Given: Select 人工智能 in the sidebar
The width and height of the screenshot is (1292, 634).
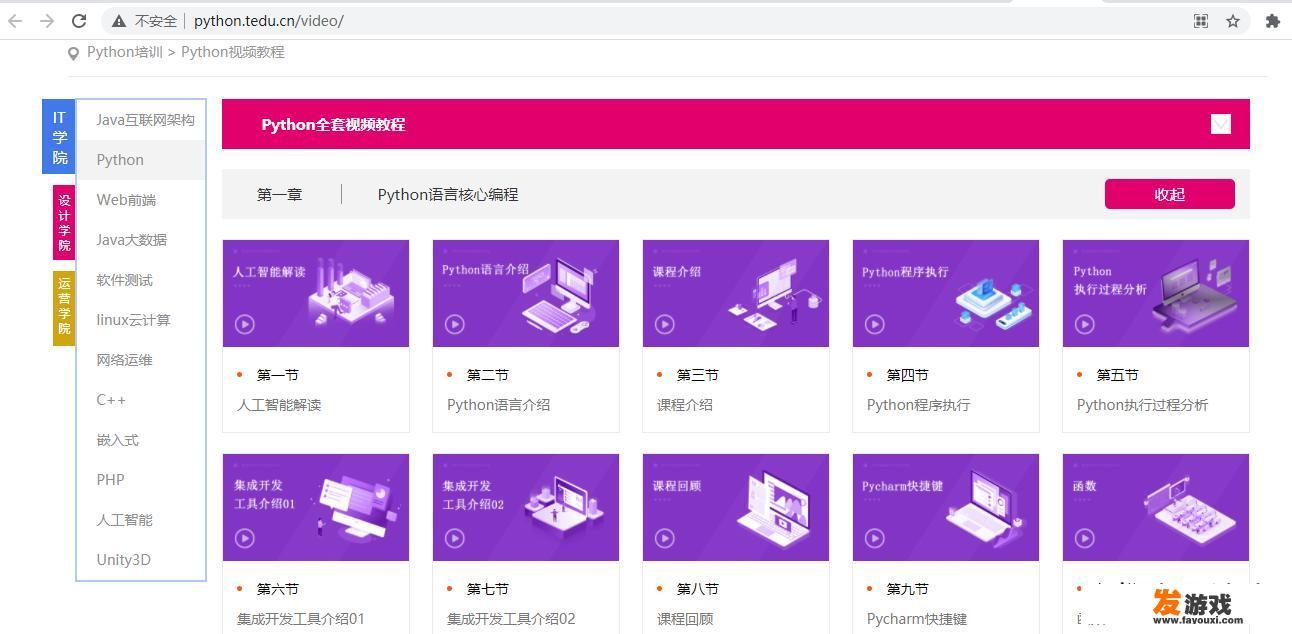Looking at the screenshot, I should (141, 520).
